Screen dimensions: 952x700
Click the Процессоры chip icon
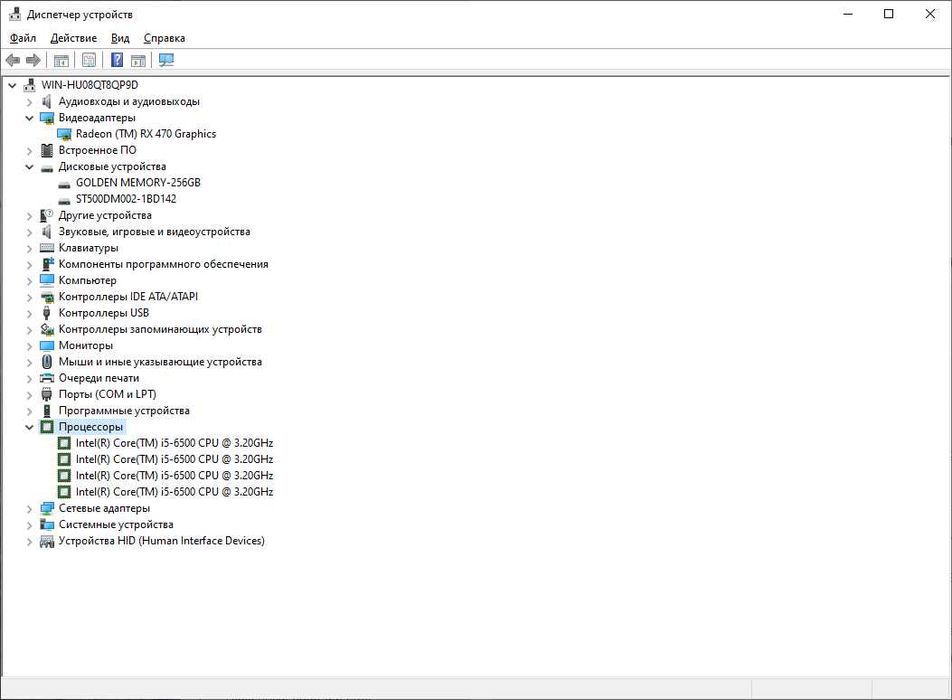[x=47, y=427]
